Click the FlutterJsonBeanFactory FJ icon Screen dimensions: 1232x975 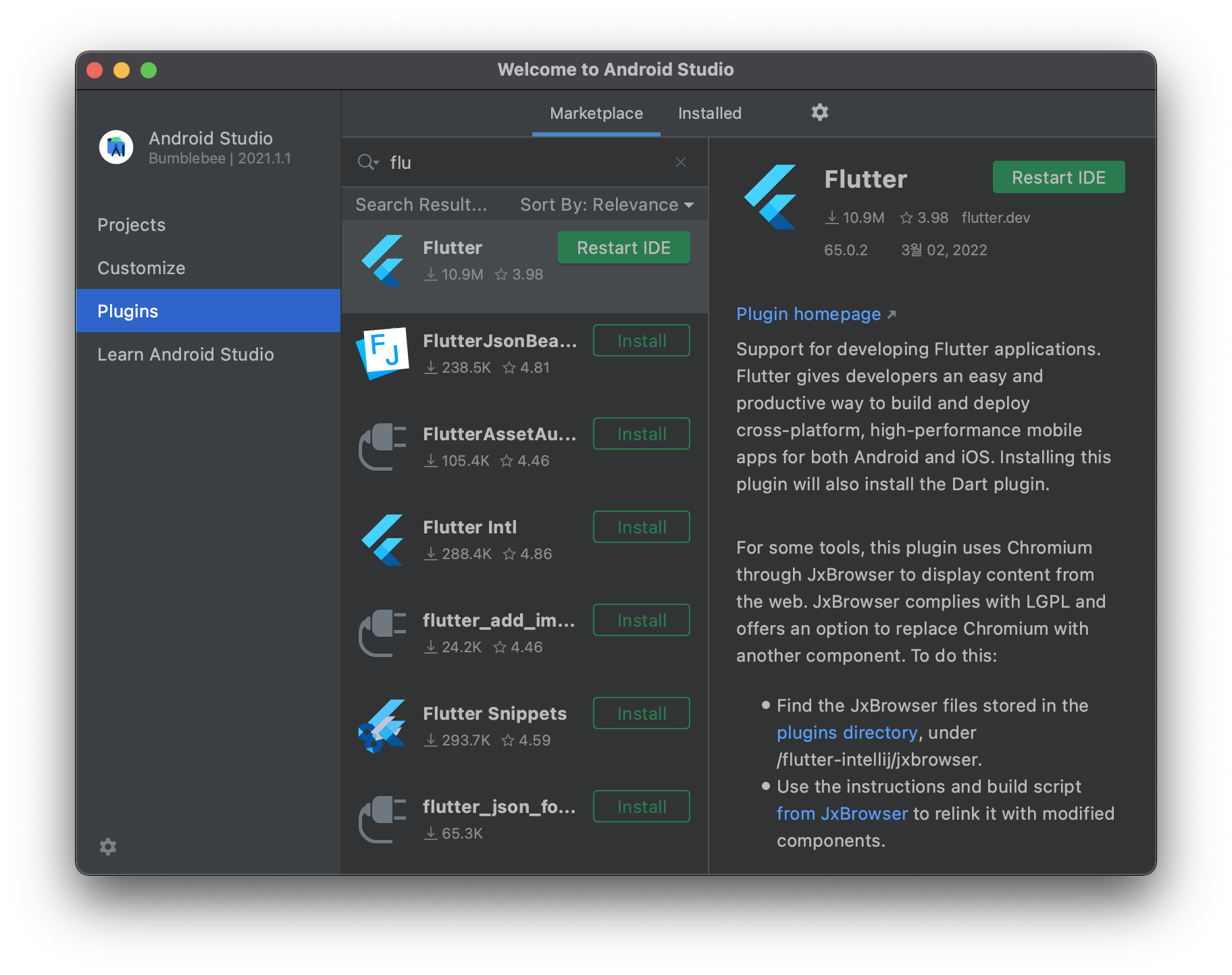point(383,353)
